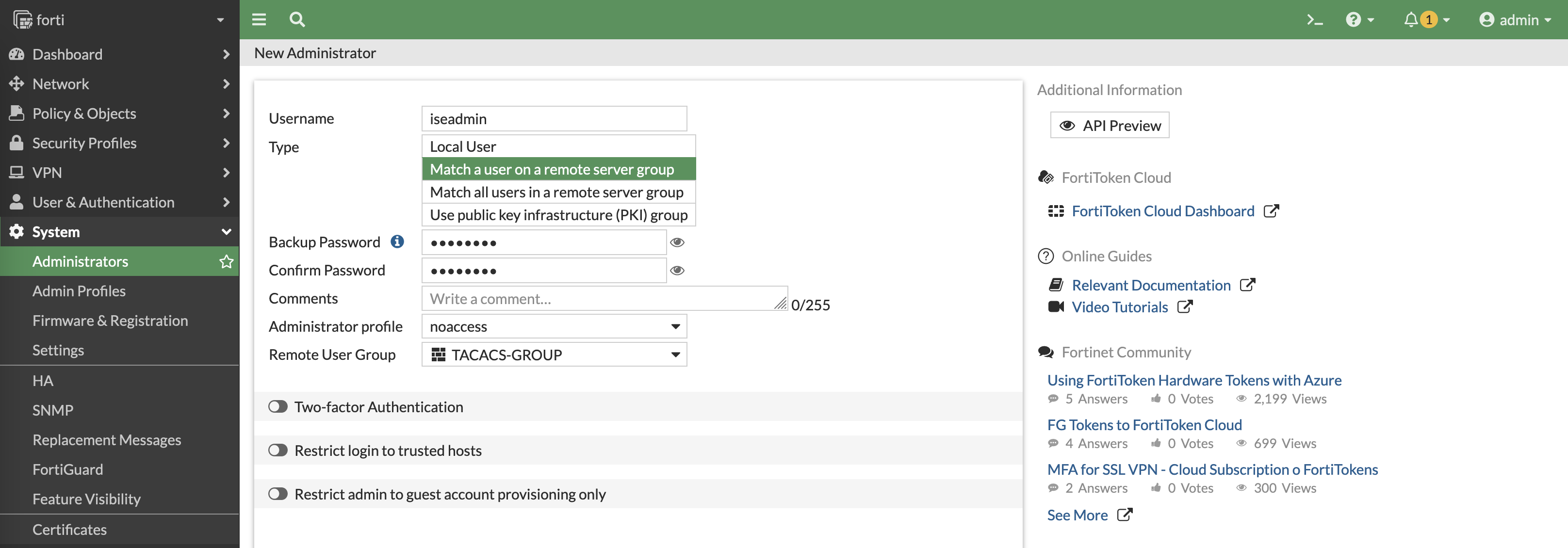Image resolution: width=1568 pixels, height=548 pixels.
Task: Click the search magnifier icon
Action: 297,20
